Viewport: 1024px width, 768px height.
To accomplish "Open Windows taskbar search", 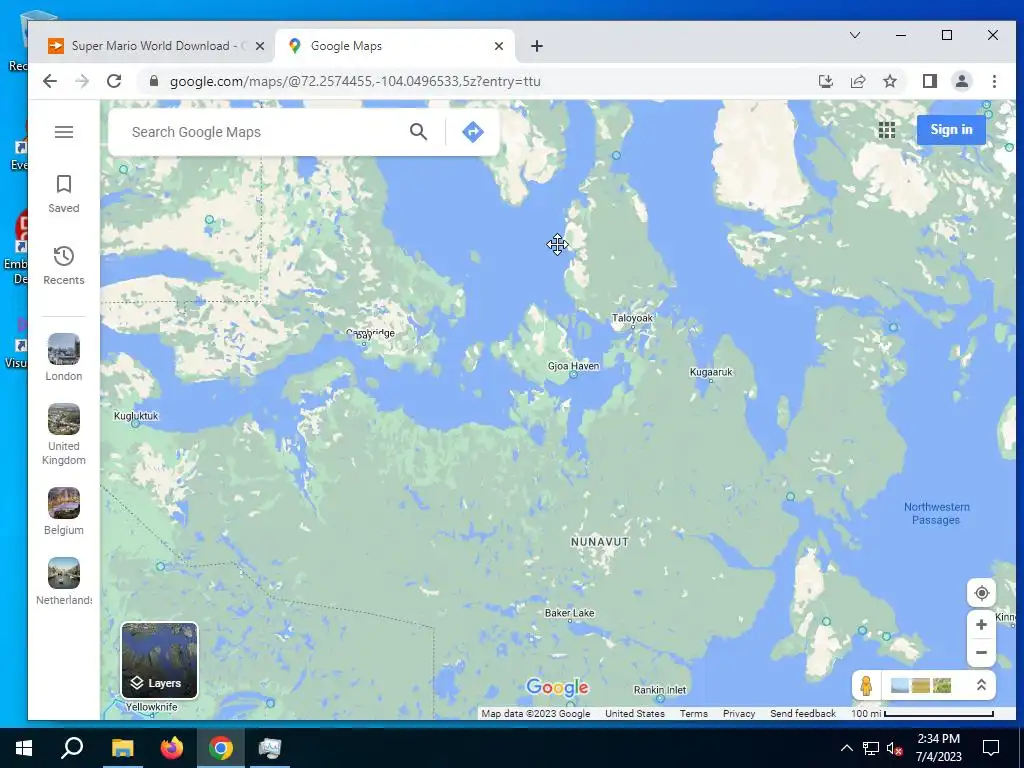I will click(x=72, y=748).
